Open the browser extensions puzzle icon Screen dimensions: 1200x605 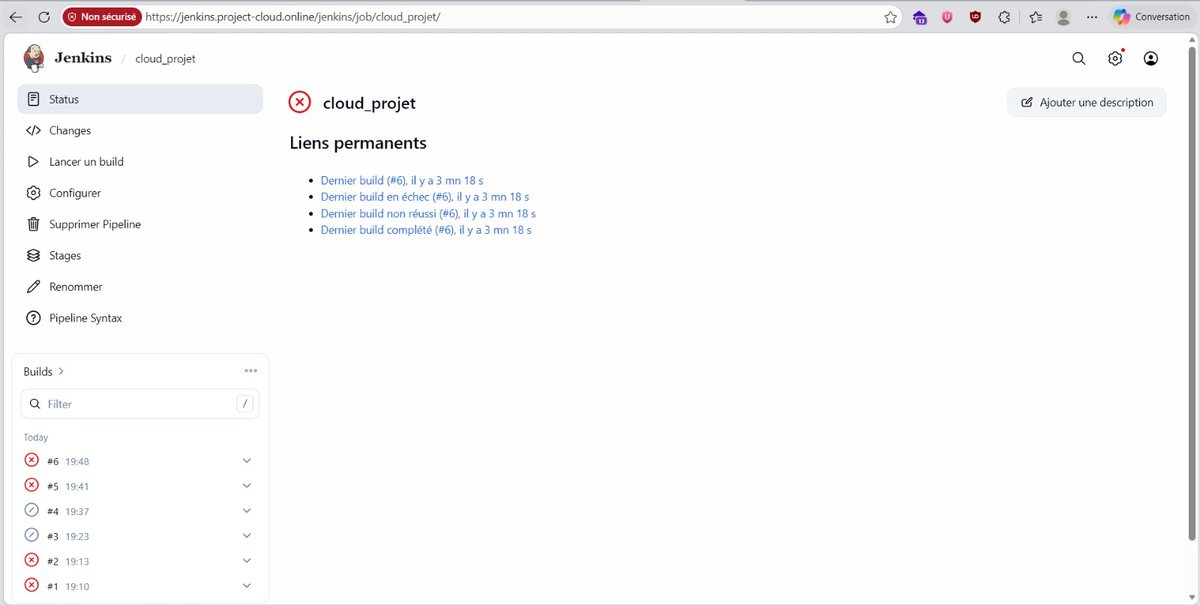point(1005,17)
